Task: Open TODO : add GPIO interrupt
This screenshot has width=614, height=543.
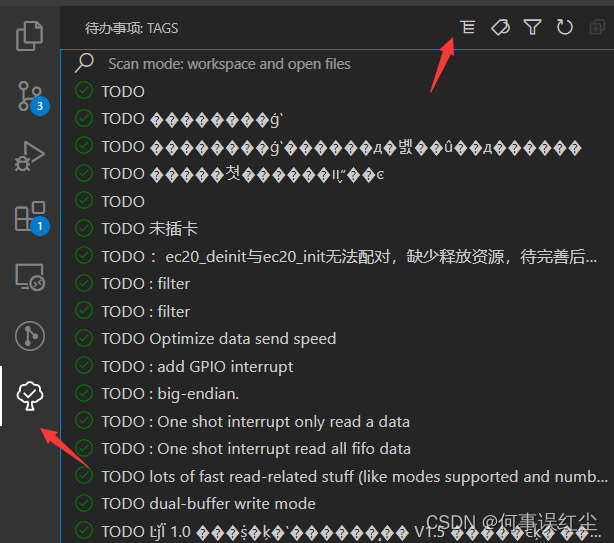Action: click(x=337, y=366)
